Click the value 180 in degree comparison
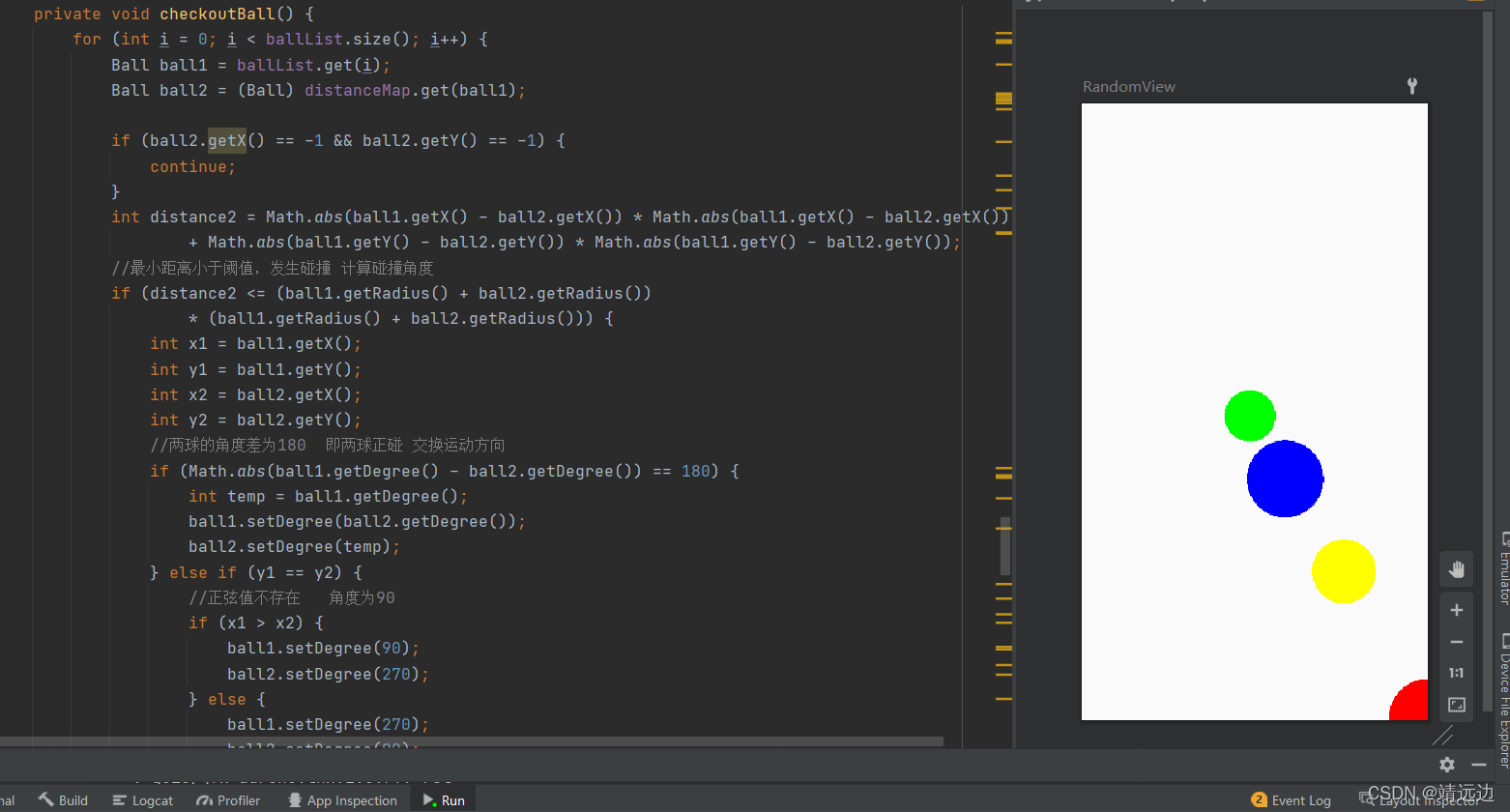 click(x=695, y=471)
